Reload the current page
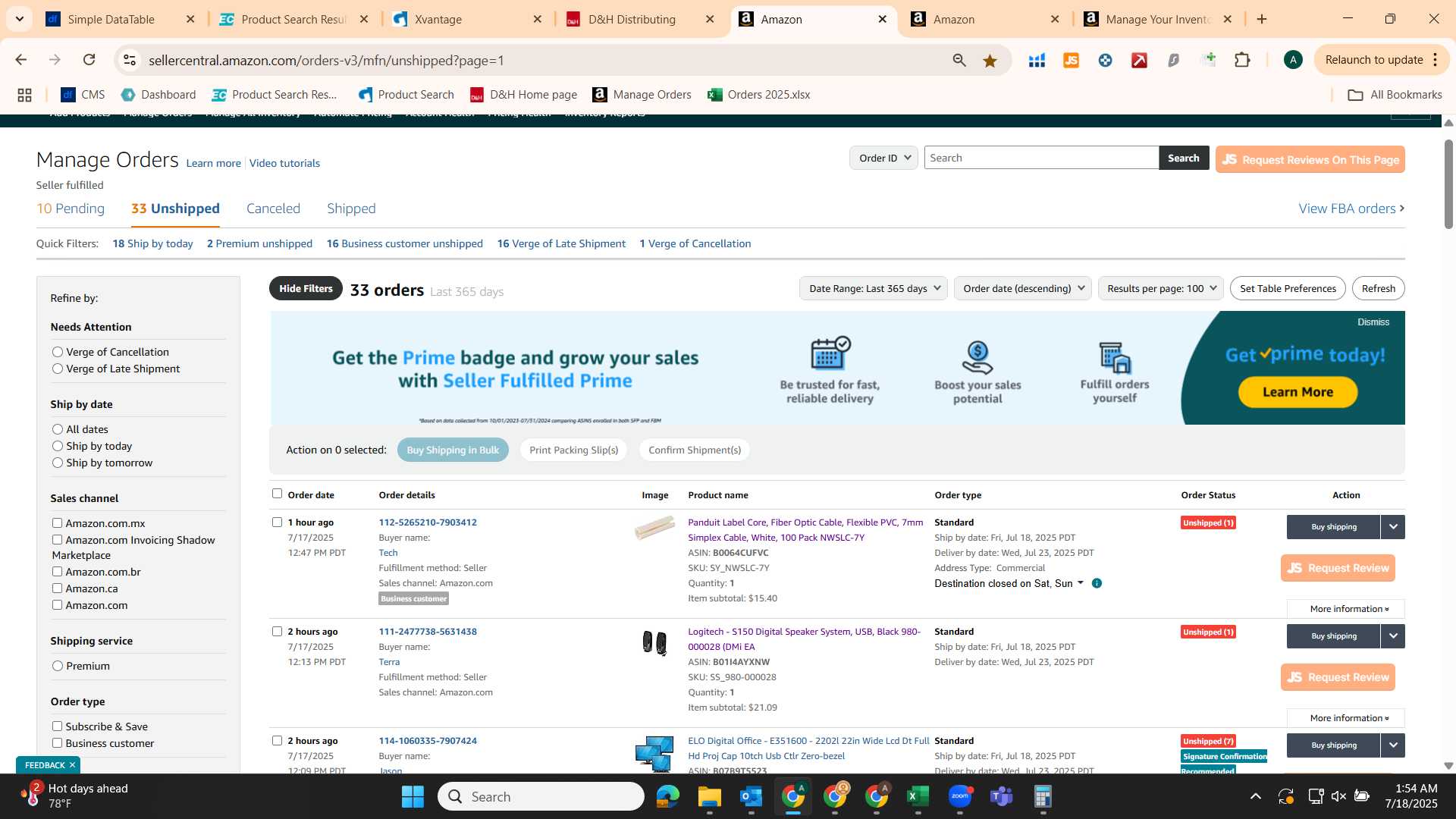 tap(89, 60)
